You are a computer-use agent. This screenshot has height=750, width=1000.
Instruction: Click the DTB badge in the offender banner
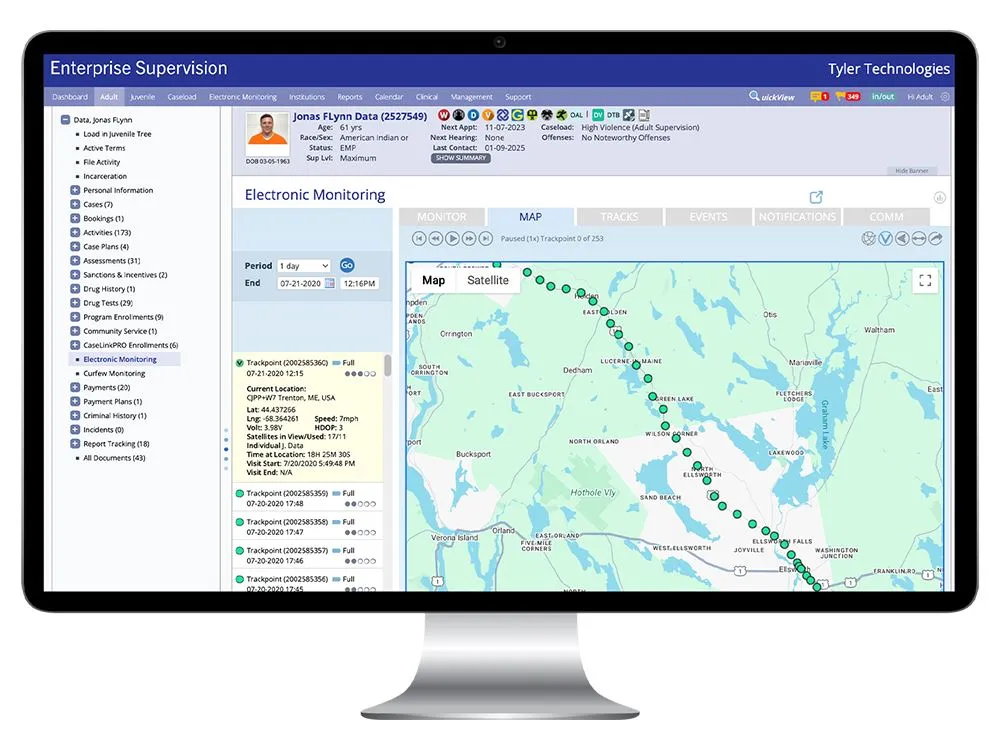point(614,115)
